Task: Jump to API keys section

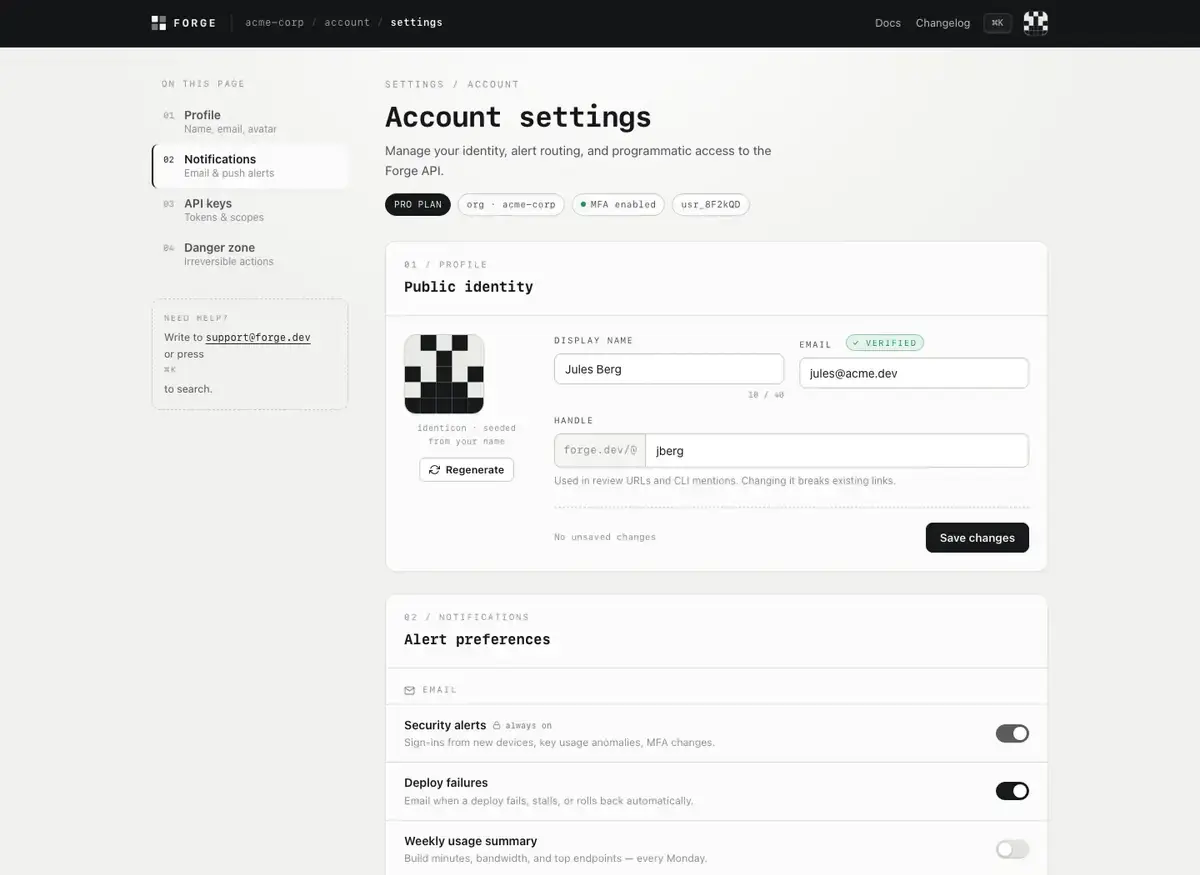Action: [250, 210]
